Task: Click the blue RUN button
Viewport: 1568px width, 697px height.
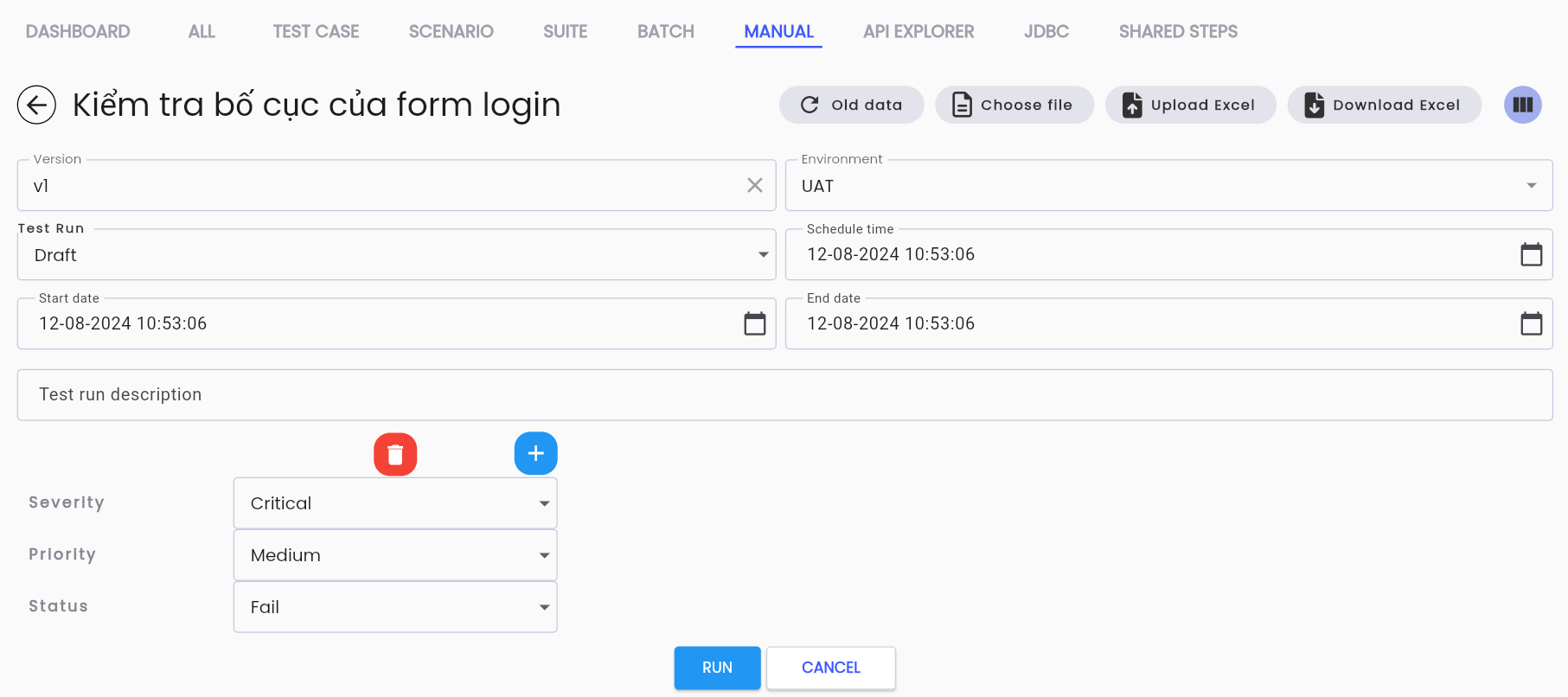Action: [x=717, y=668]
